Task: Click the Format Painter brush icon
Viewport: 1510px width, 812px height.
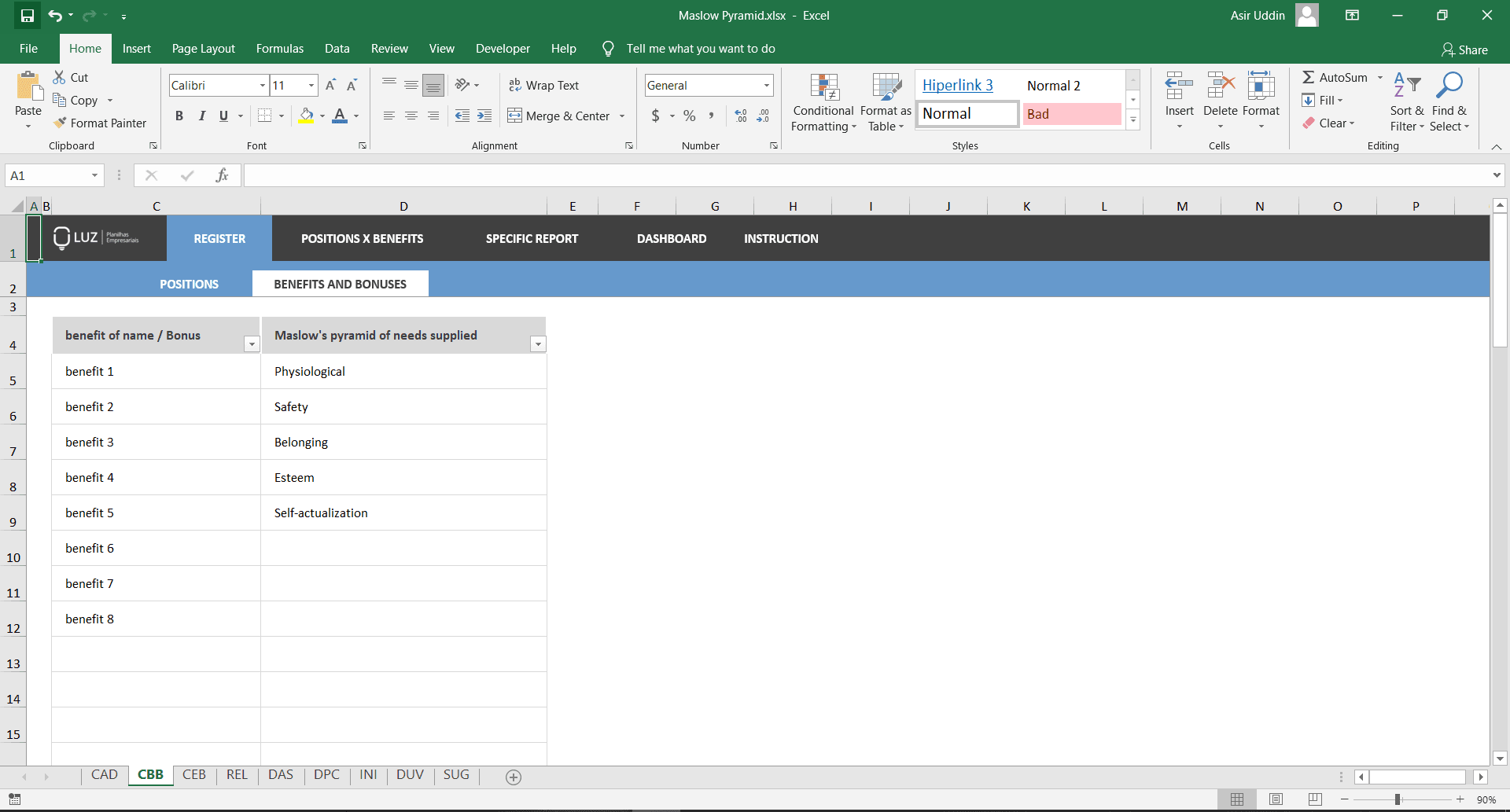Action: tap(60, 123)
